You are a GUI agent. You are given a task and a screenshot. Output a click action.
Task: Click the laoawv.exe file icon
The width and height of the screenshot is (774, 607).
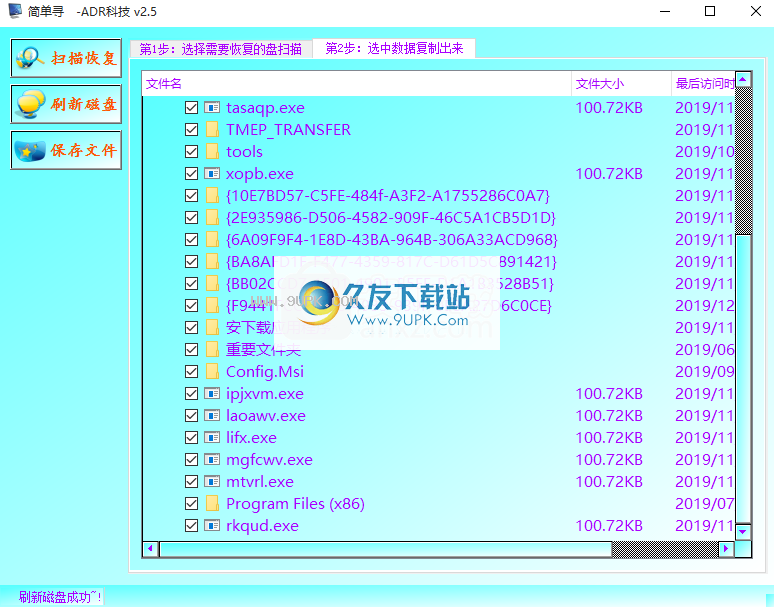(212, 416)
